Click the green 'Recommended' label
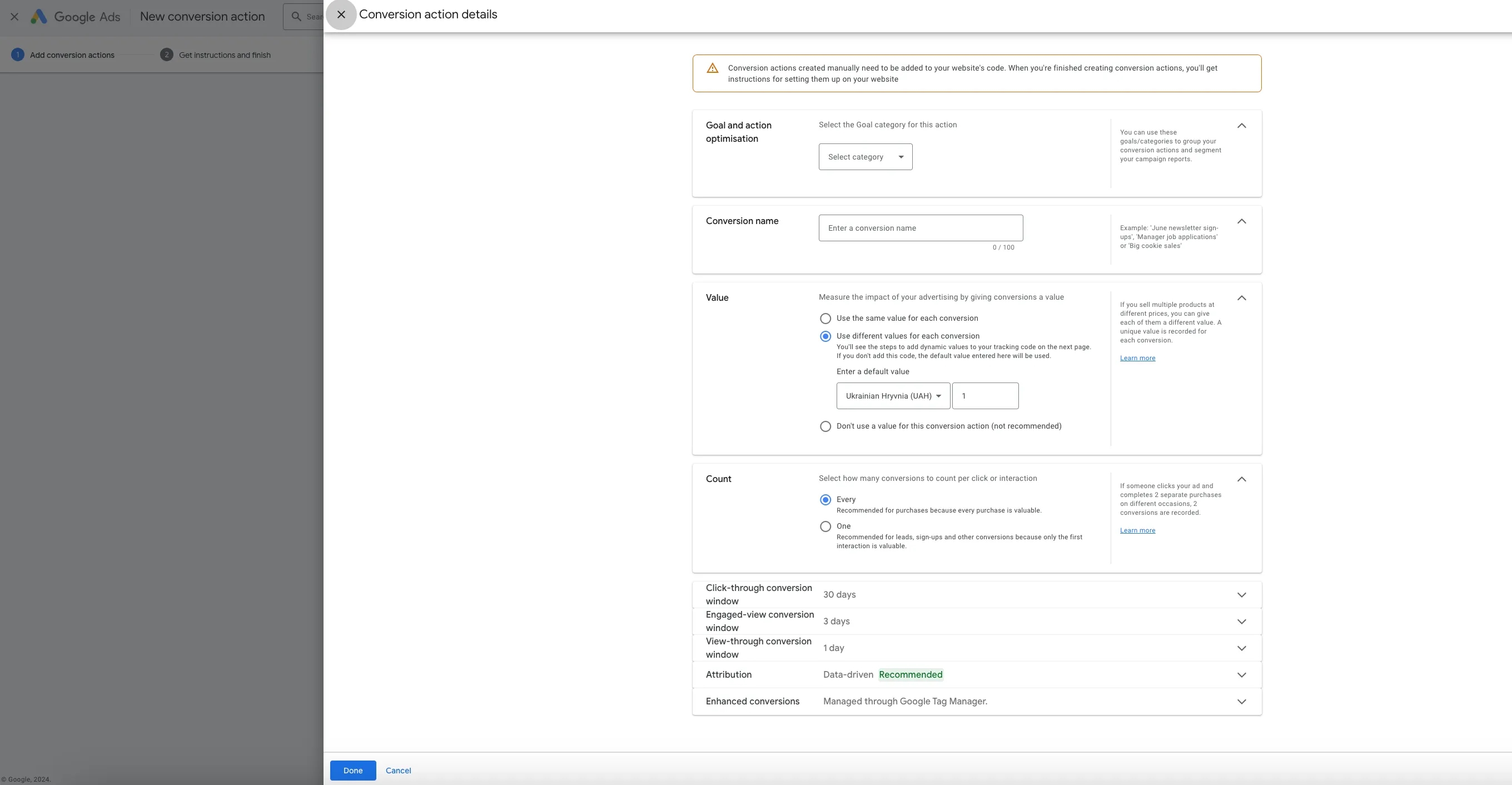 [911, 674]
